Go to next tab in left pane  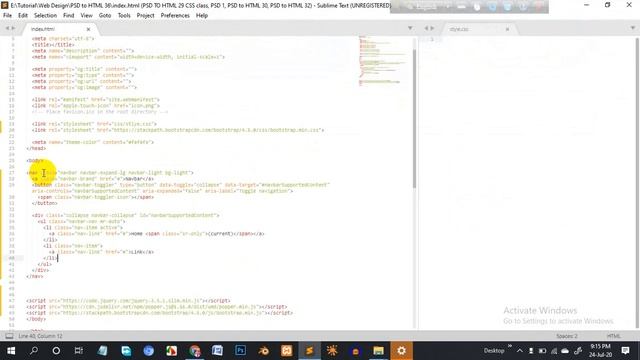pos(13,28)
